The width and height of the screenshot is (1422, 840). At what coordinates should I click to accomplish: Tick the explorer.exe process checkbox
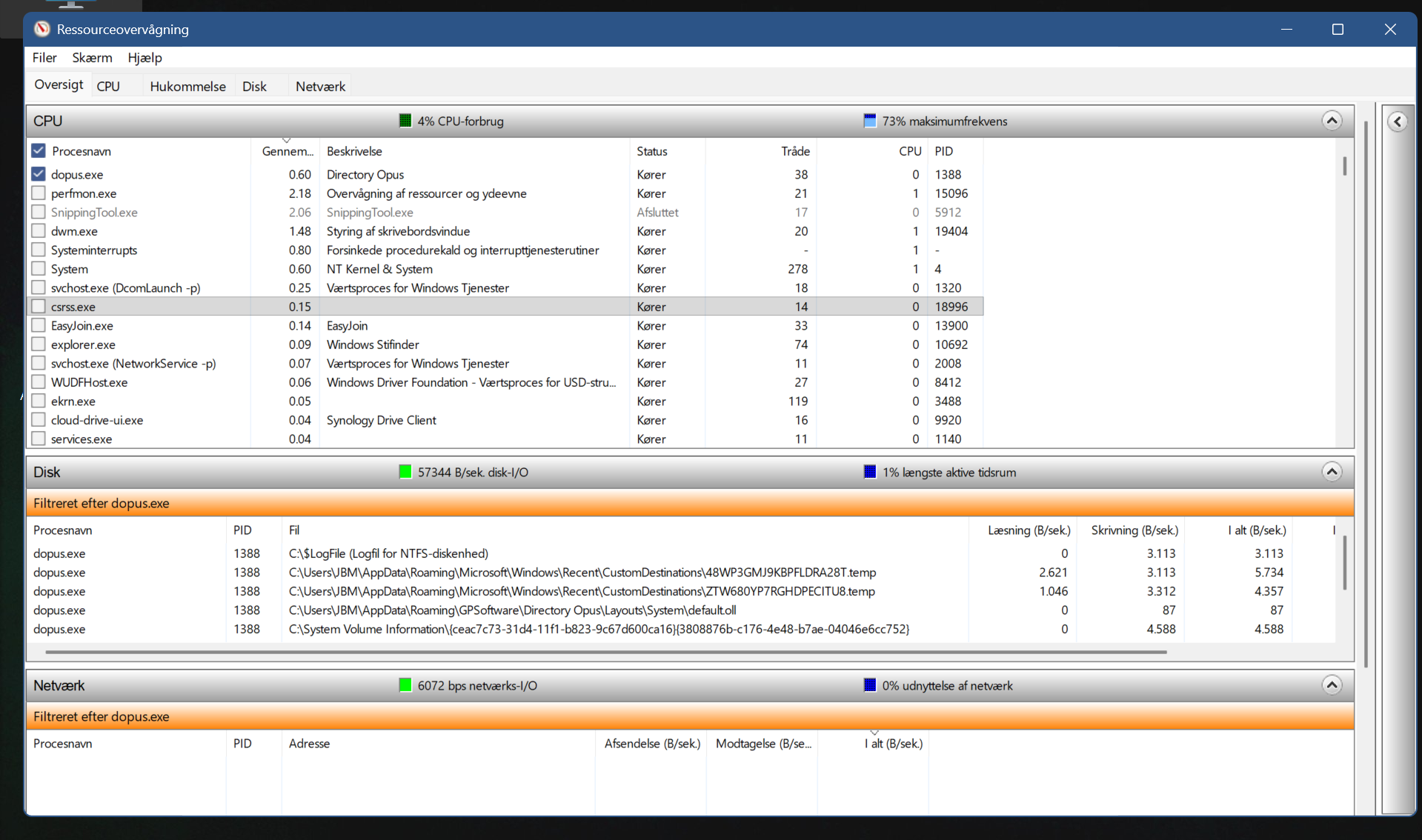click(x=39, y=344)
